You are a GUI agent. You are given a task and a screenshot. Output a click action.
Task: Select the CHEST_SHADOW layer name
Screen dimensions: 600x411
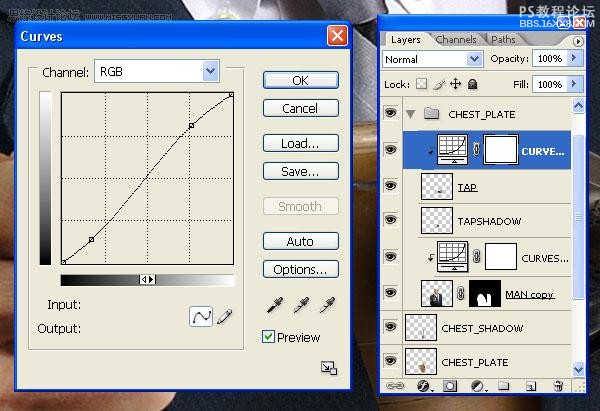pos(482,328)
